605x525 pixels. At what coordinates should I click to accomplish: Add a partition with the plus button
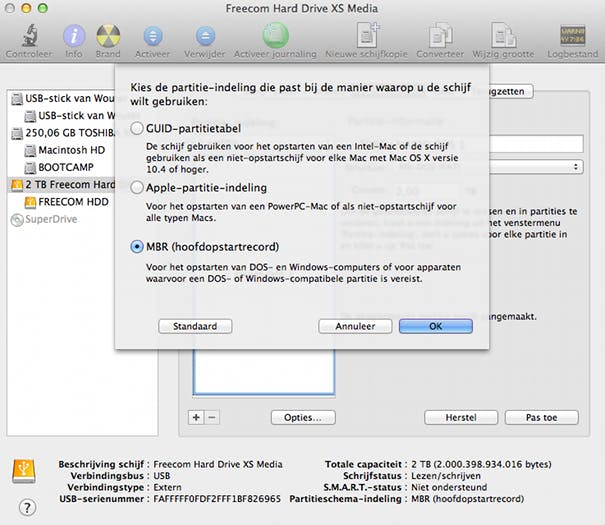(x=196, y=417)
